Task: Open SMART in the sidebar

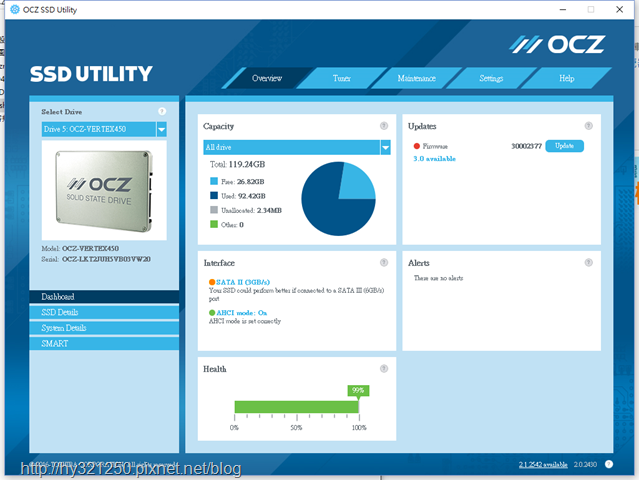Action: 104,343
